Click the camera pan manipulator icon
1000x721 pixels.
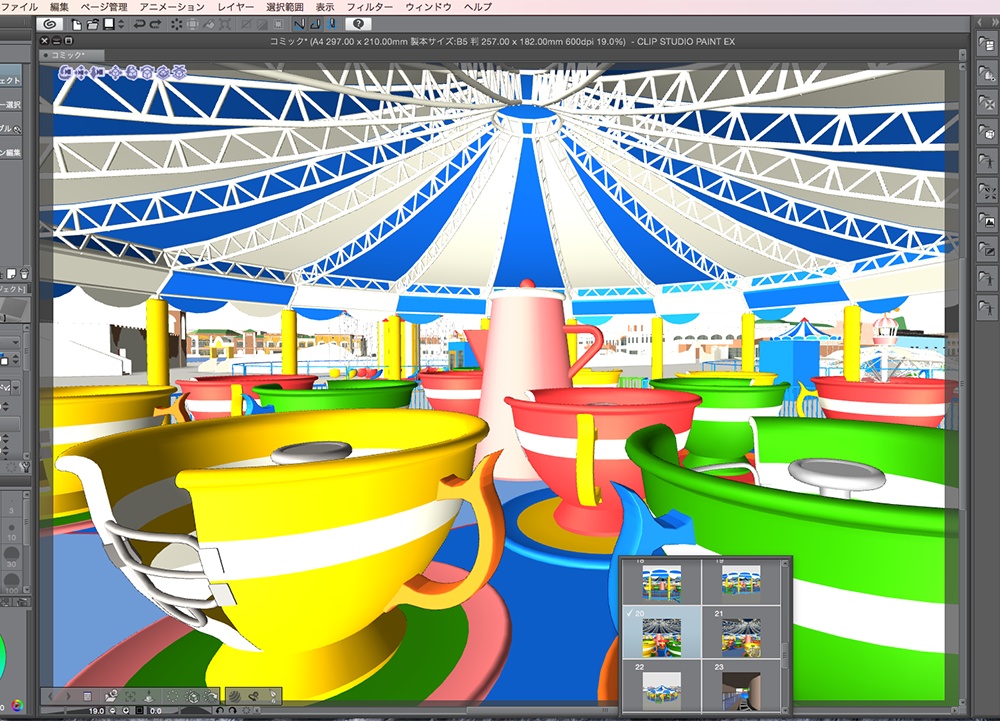pyautogui.click(x=82, y=73)
